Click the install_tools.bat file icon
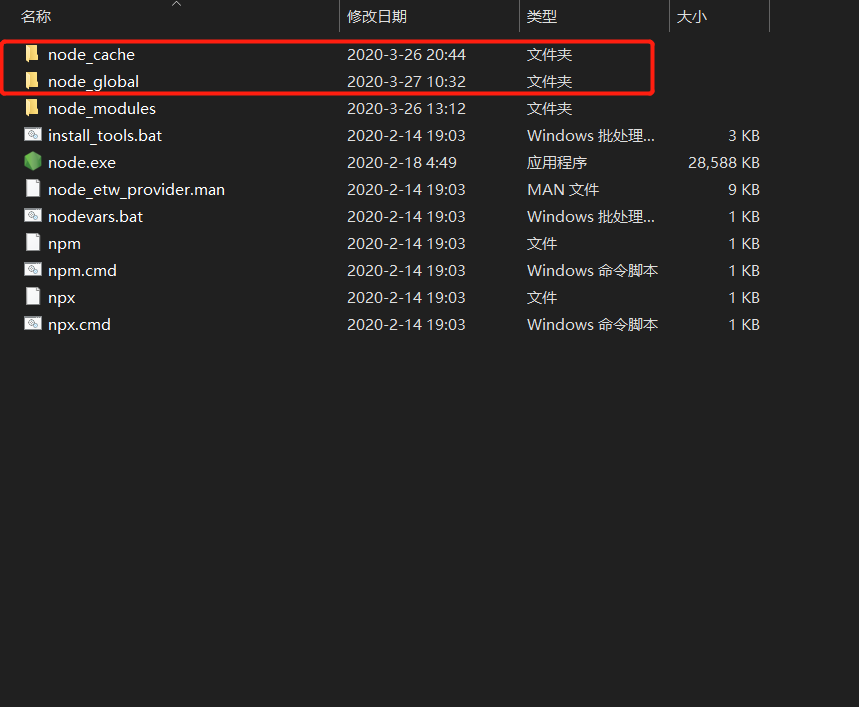Viewport: 859px width, 707px height. (33, 135)
